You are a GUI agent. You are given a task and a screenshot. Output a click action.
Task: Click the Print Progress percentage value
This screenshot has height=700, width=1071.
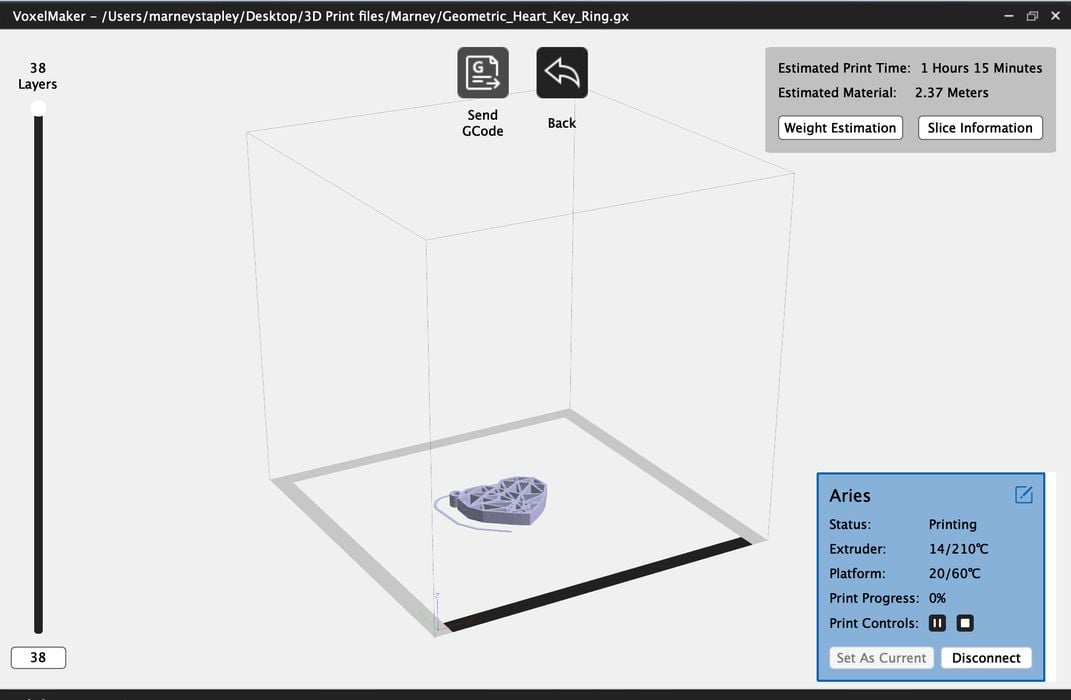click(x=938, y=598)
